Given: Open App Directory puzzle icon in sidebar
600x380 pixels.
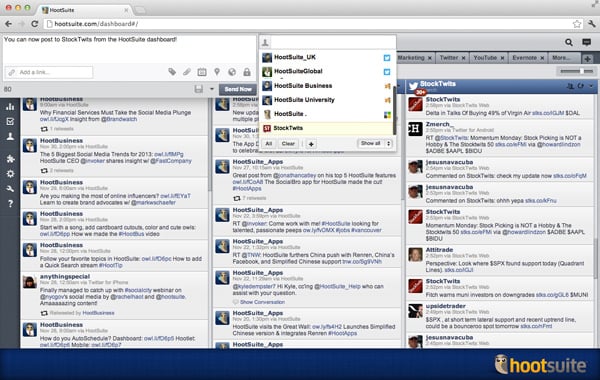Looking at the screenshot, I should (x=10, y=159).
